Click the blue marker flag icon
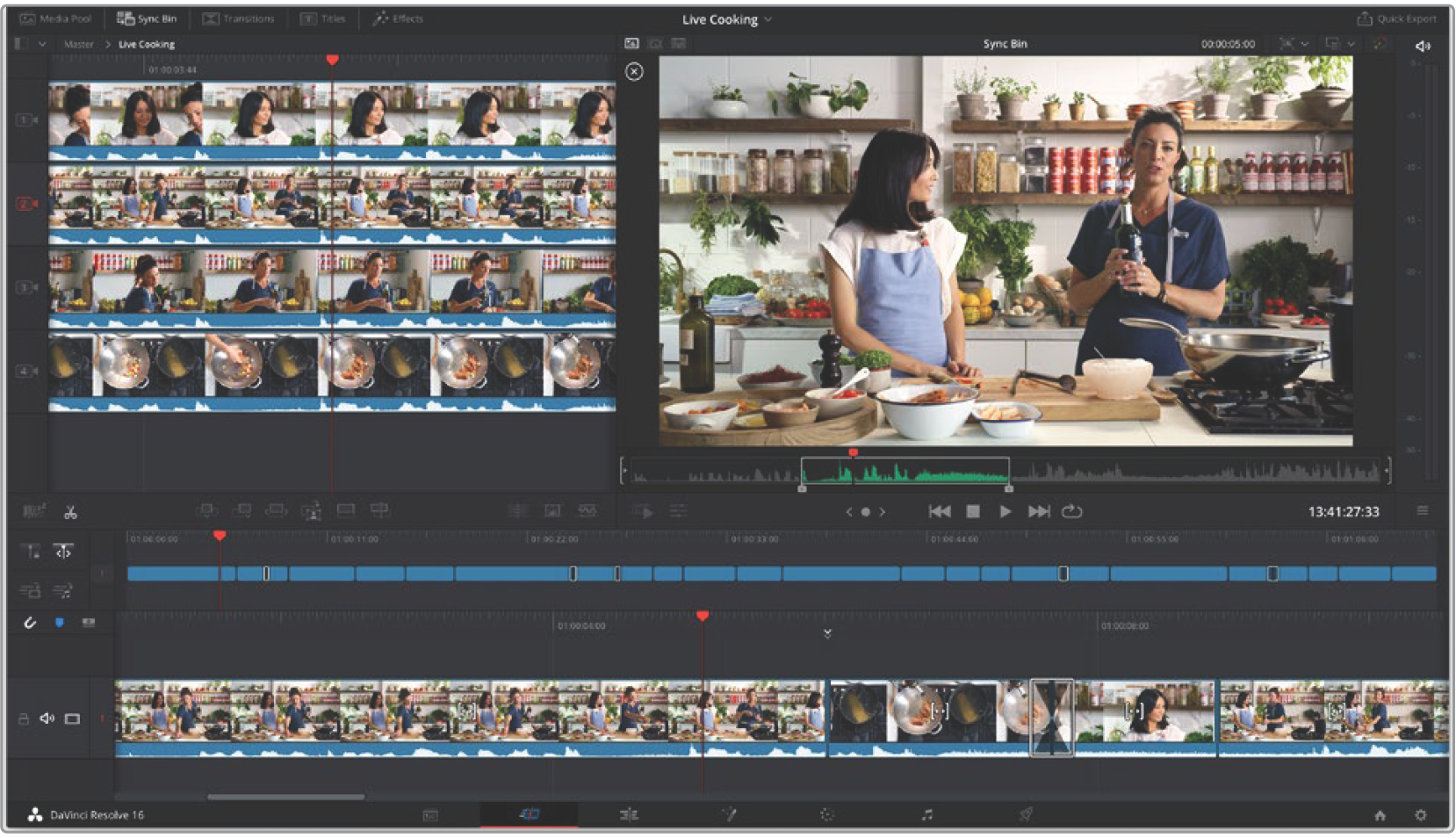This screenshot has height=838, width=1456. pos(59,623)
